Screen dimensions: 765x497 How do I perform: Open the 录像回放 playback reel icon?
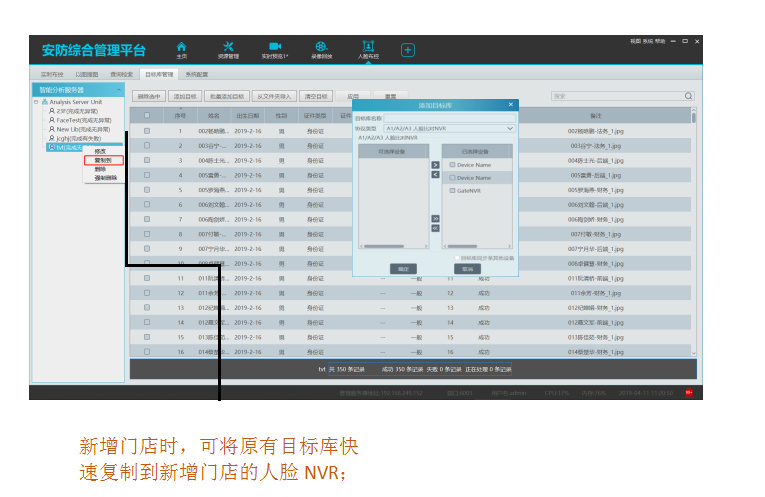pyautogui.click(x=321, y=49)
